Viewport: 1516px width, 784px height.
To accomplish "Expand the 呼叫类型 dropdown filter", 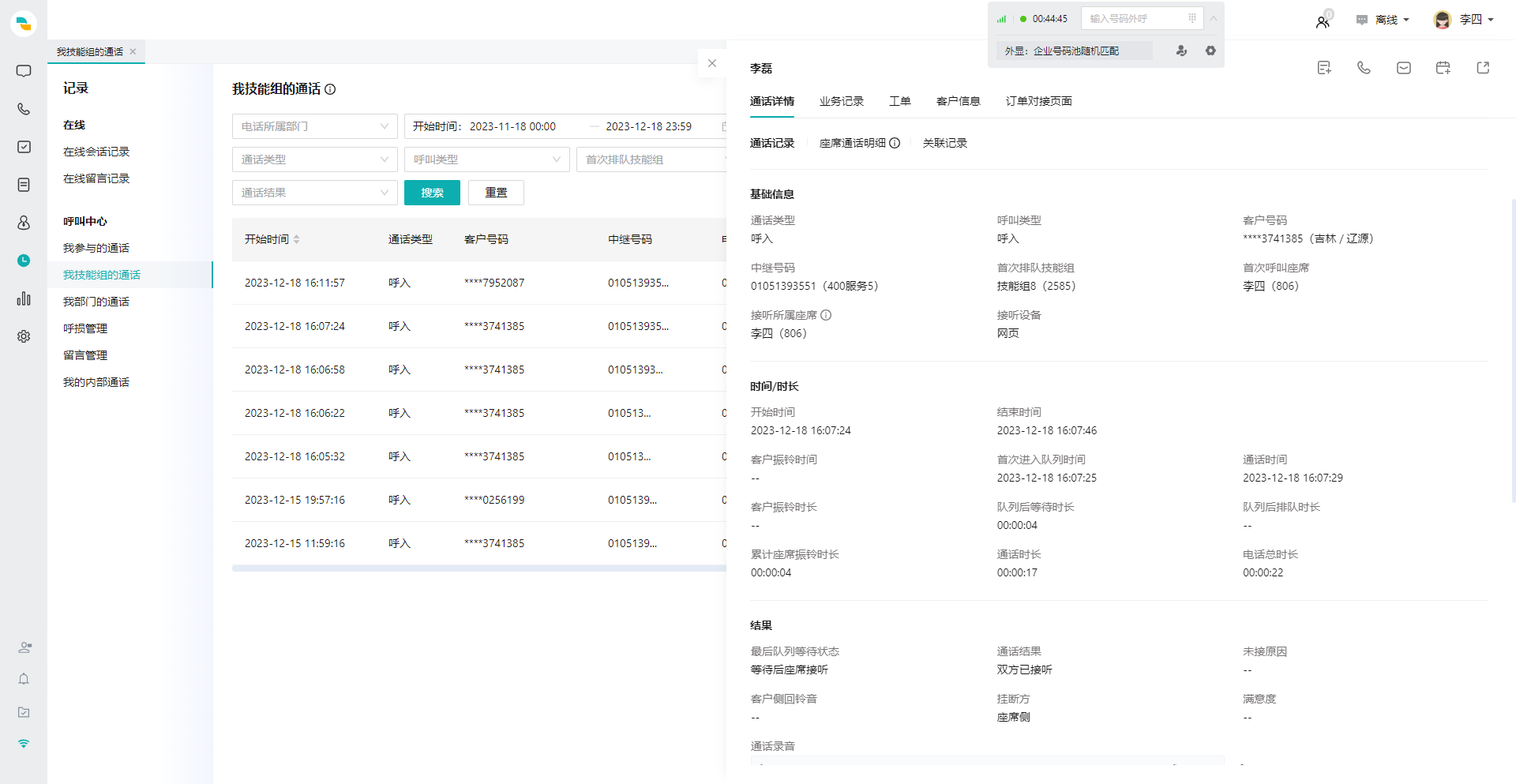I will click(x=487, y=159).
